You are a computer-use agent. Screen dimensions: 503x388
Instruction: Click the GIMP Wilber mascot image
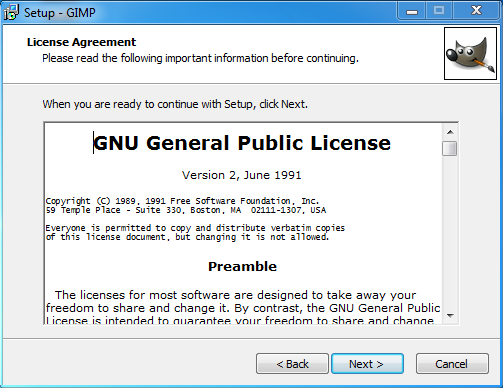point(470,54)
